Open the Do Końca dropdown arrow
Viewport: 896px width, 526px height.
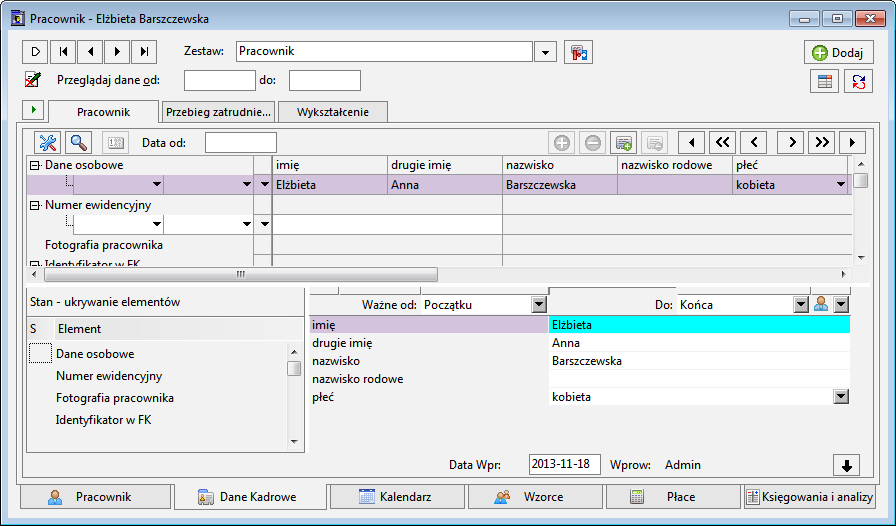click(x=801, y=305)
